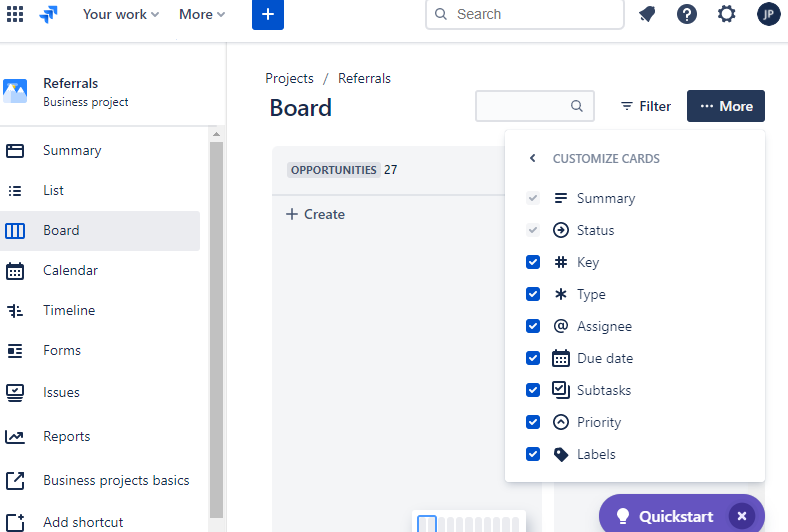Click the sidebar scroll-up arrow
The height and width of the screenshot is (532, 788).
217,134
